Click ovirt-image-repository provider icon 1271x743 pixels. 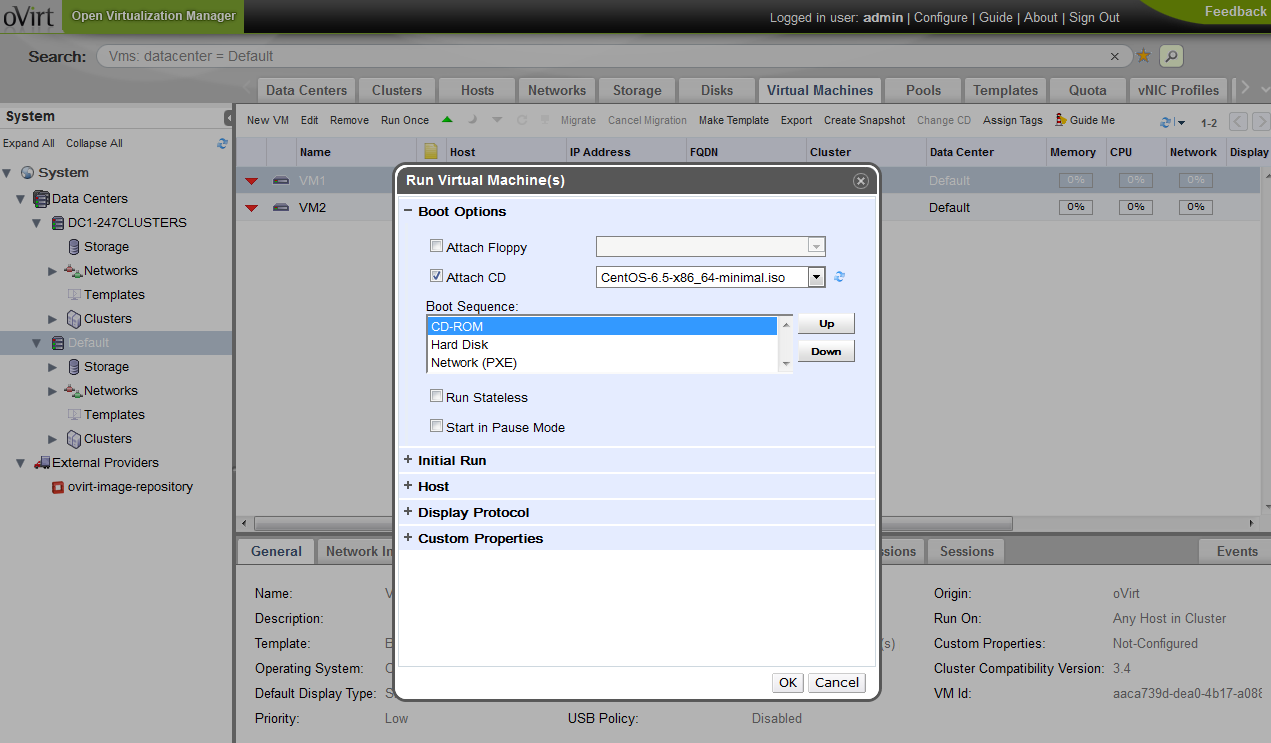click(58, 487)
